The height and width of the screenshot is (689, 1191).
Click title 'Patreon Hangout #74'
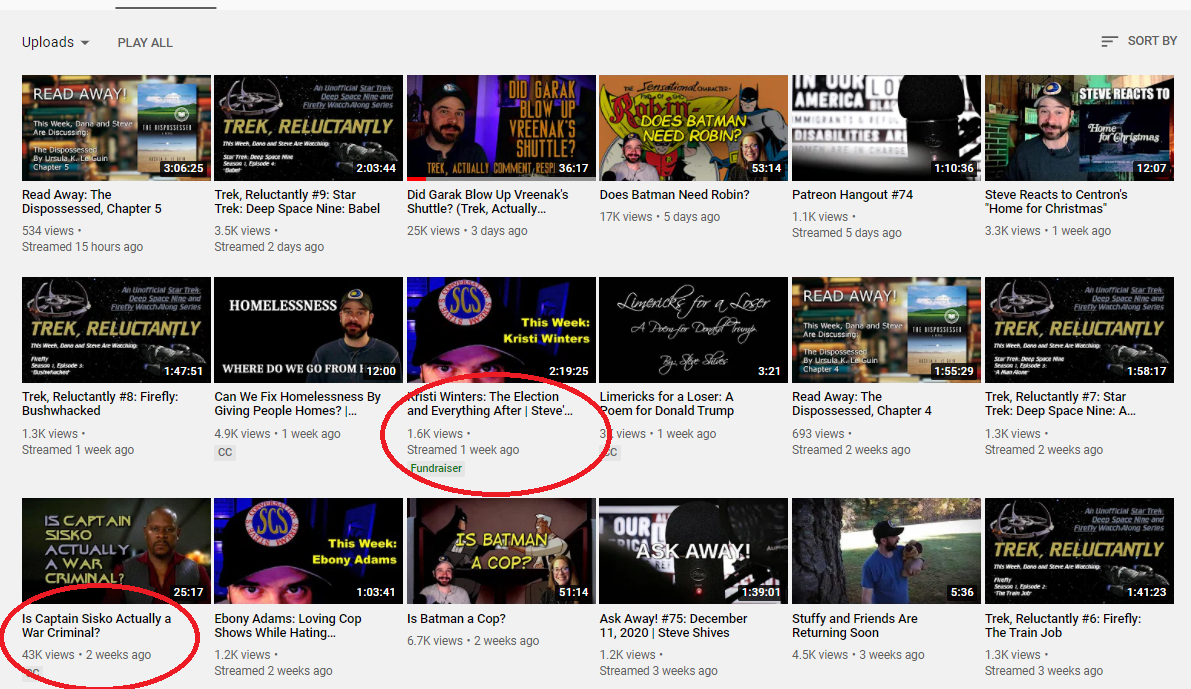tap(852, 194)
